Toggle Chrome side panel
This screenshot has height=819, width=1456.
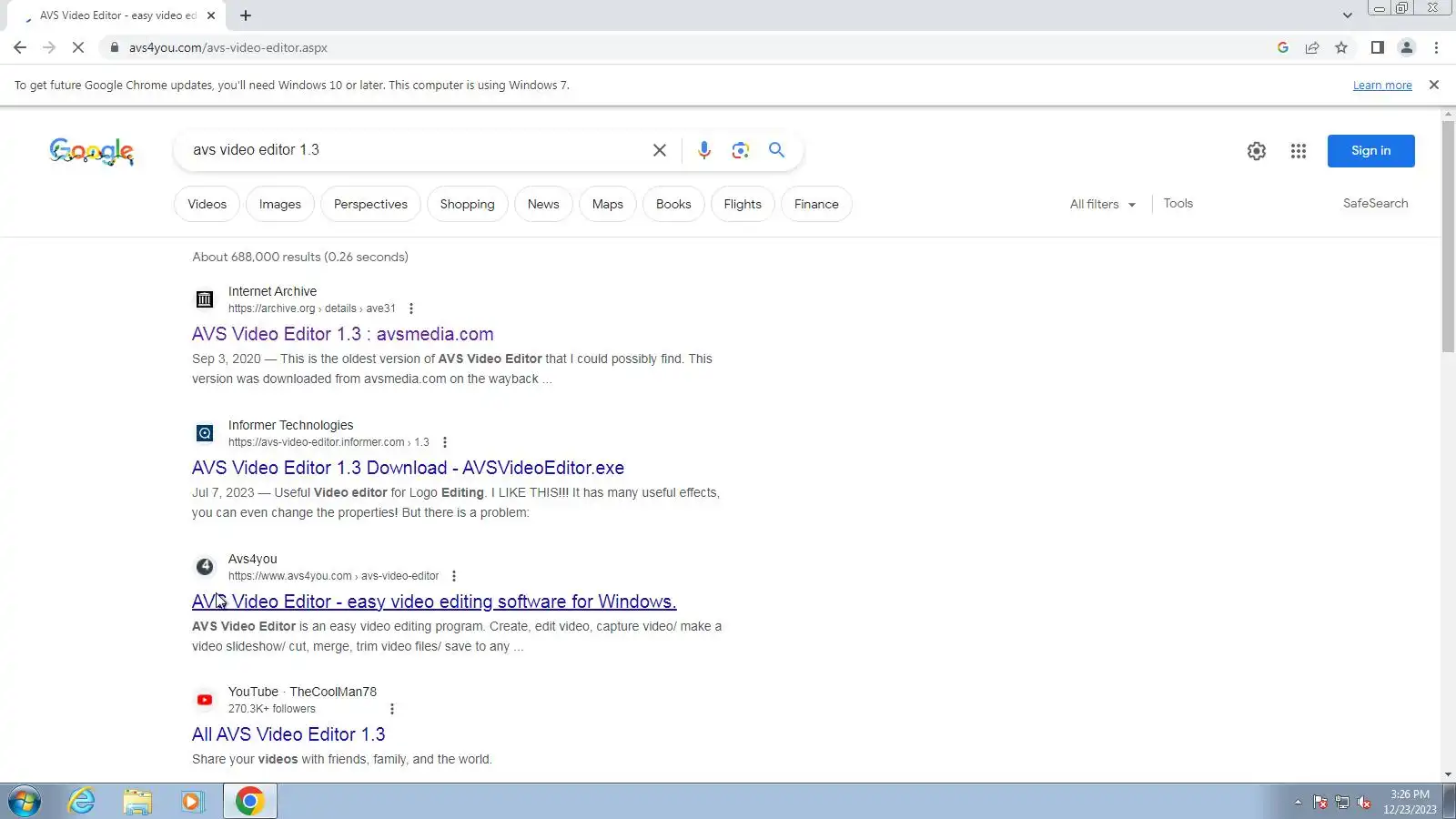pos(1378,47)
